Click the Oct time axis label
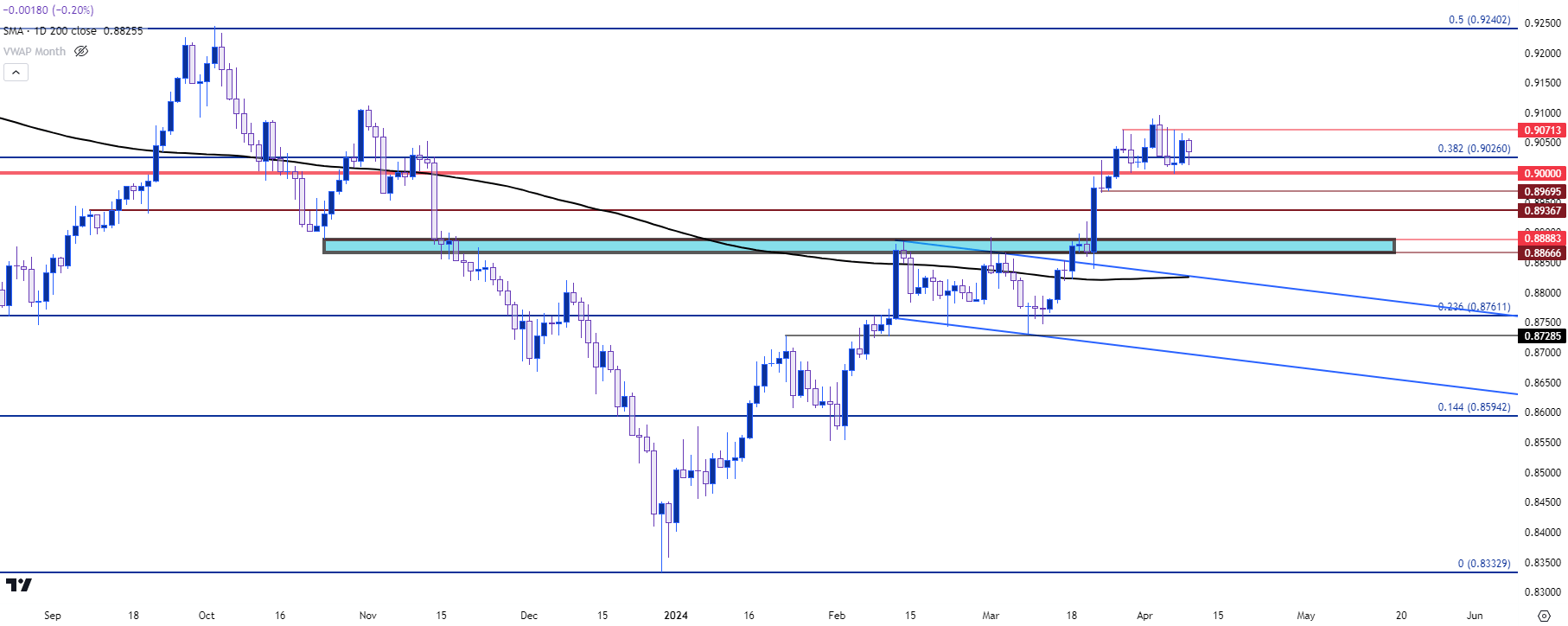This screenshot has height=626, width=1568. tap(207, 616)
